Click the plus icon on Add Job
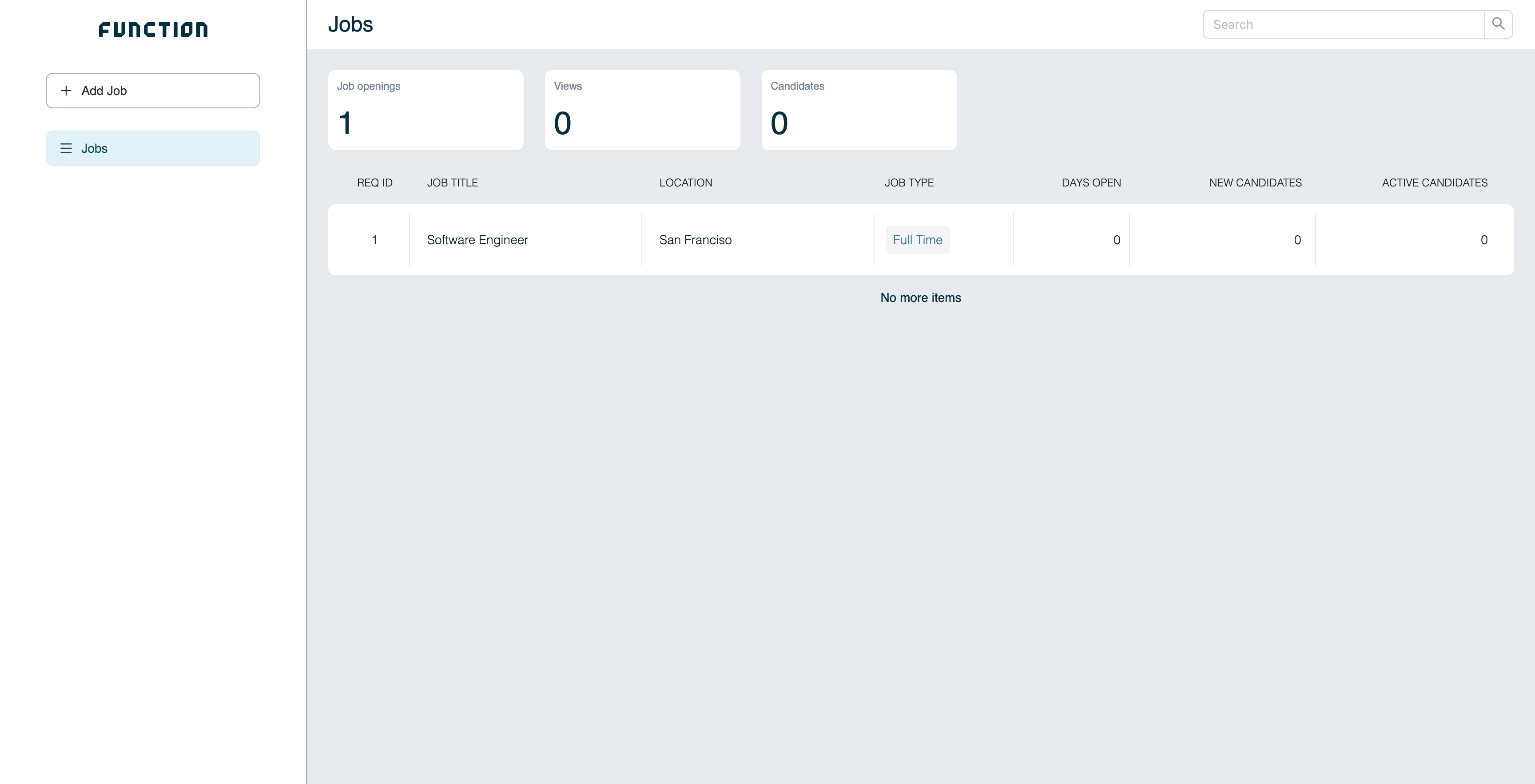The height and width of the screenshot is (784, 1535). click(66, 91)
